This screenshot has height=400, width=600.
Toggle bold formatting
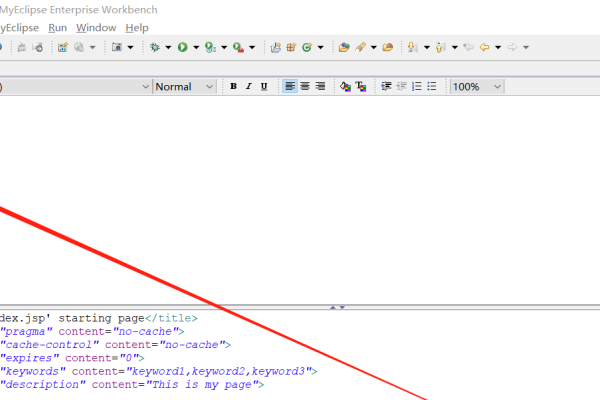pos(233,87)
